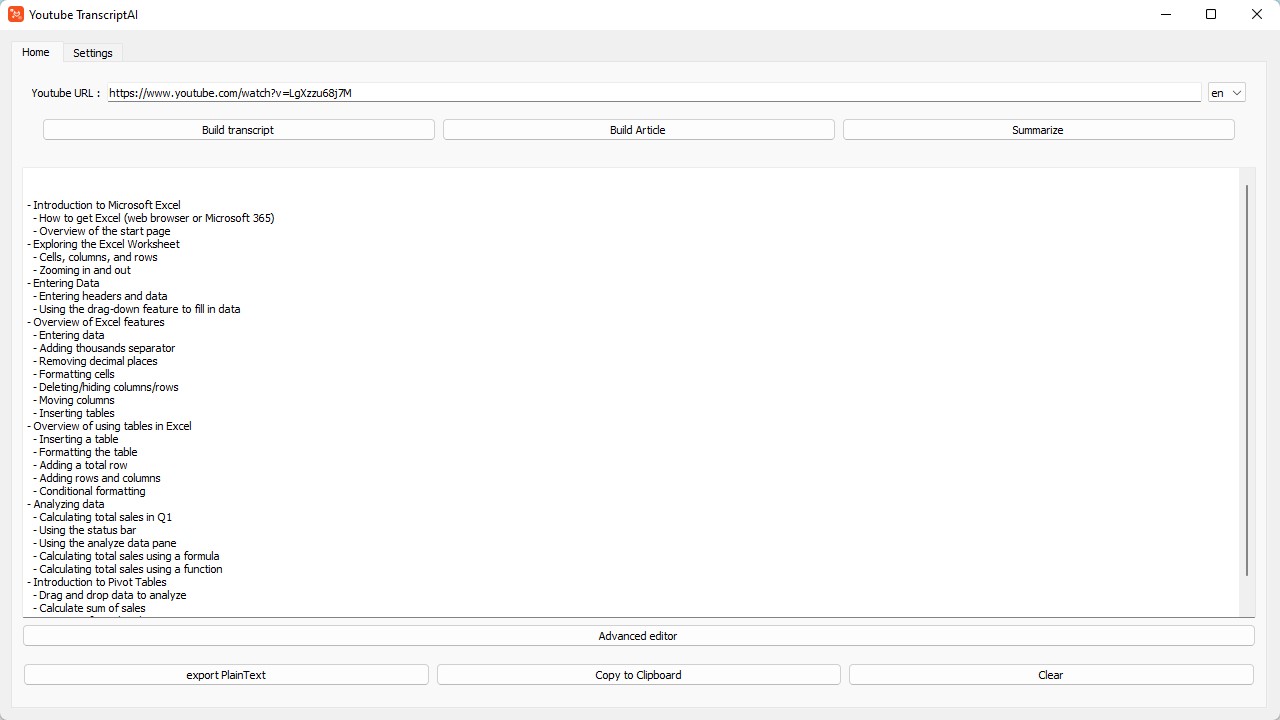The height and width of the screenshot is (720, 1280).
Task: Click 'Drag and drop data to analyze'
Action: pos(112,595)
